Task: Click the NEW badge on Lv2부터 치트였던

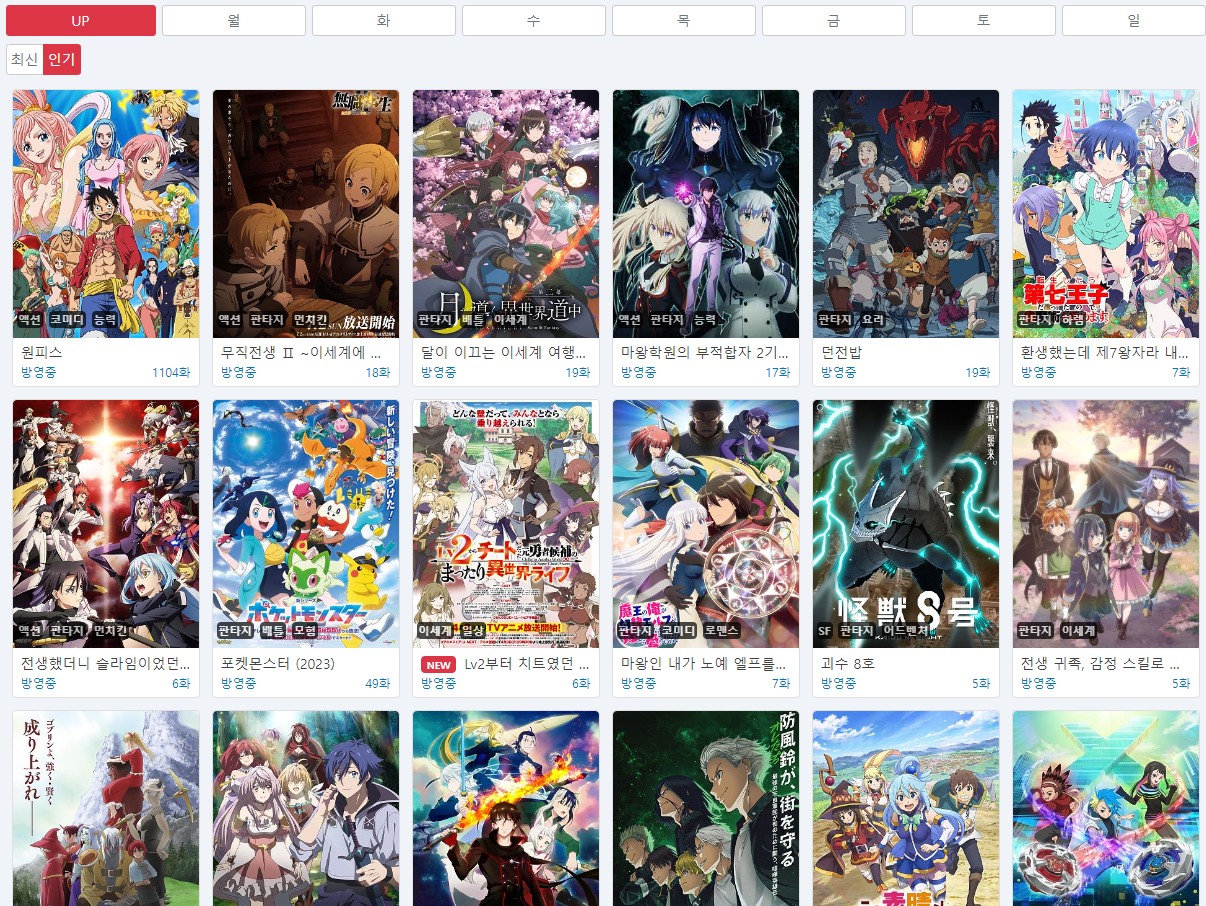Action: [x=439, y=664]
